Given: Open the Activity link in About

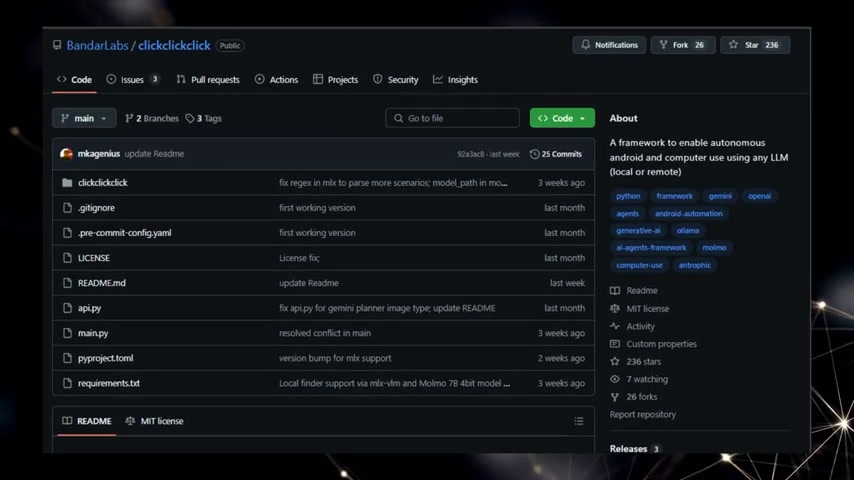Looking at the screenshot, I should (x=632, y=326).
